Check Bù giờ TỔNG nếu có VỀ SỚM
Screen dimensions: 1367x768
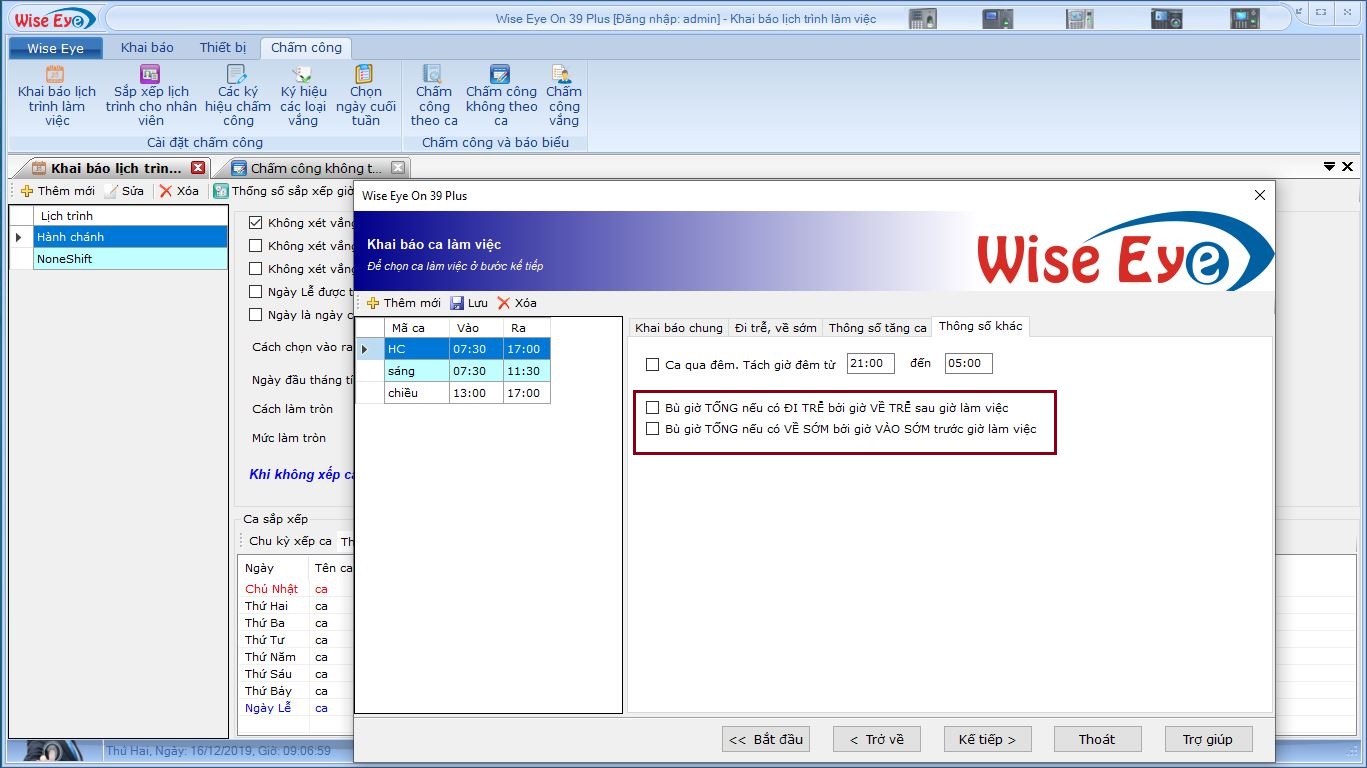coord(653,429)
